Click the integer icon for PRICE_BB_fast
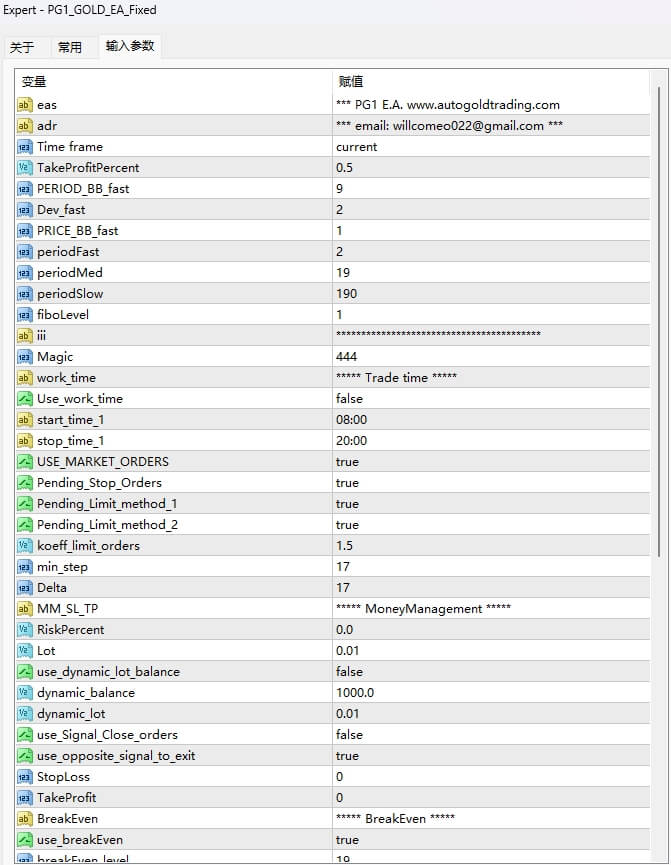671x865 pixels. click(24, 231)
